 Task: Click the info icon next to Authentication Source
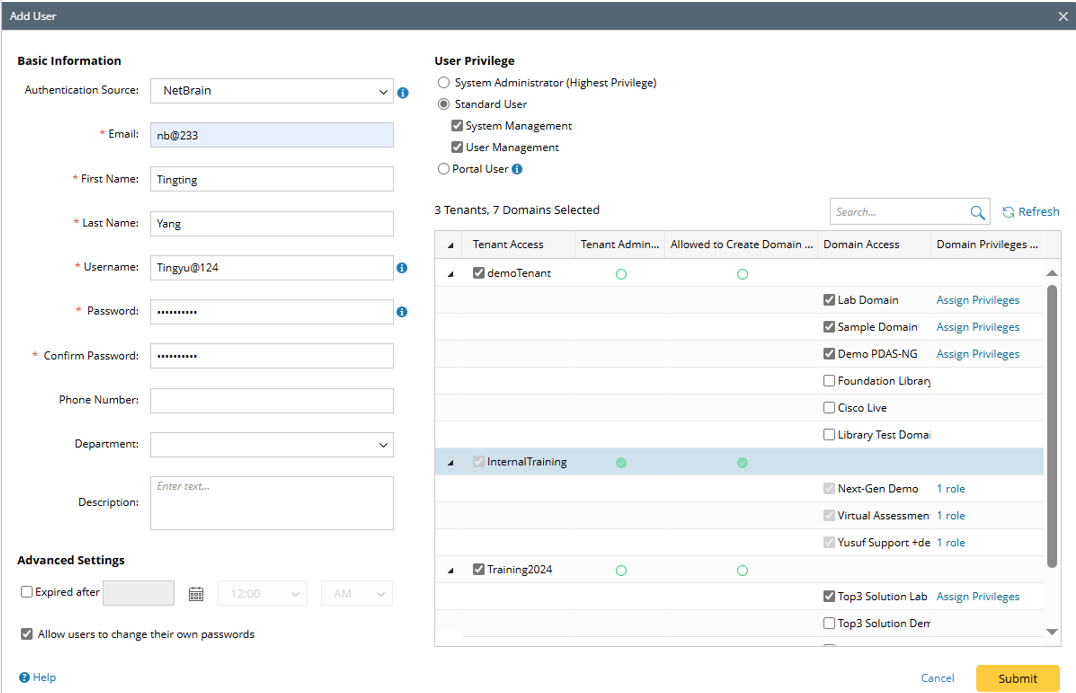(x=403, y=92)
